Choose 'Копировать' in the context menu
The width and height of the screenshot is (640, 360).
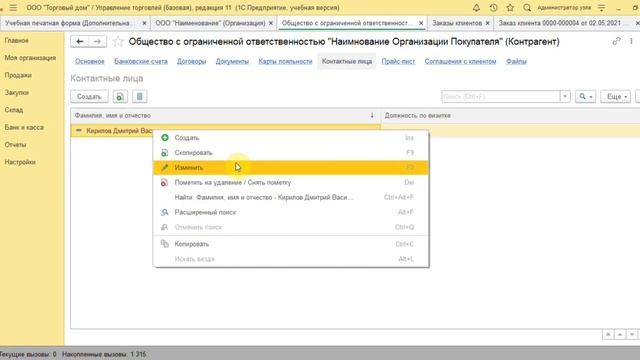tap(291, 244)
